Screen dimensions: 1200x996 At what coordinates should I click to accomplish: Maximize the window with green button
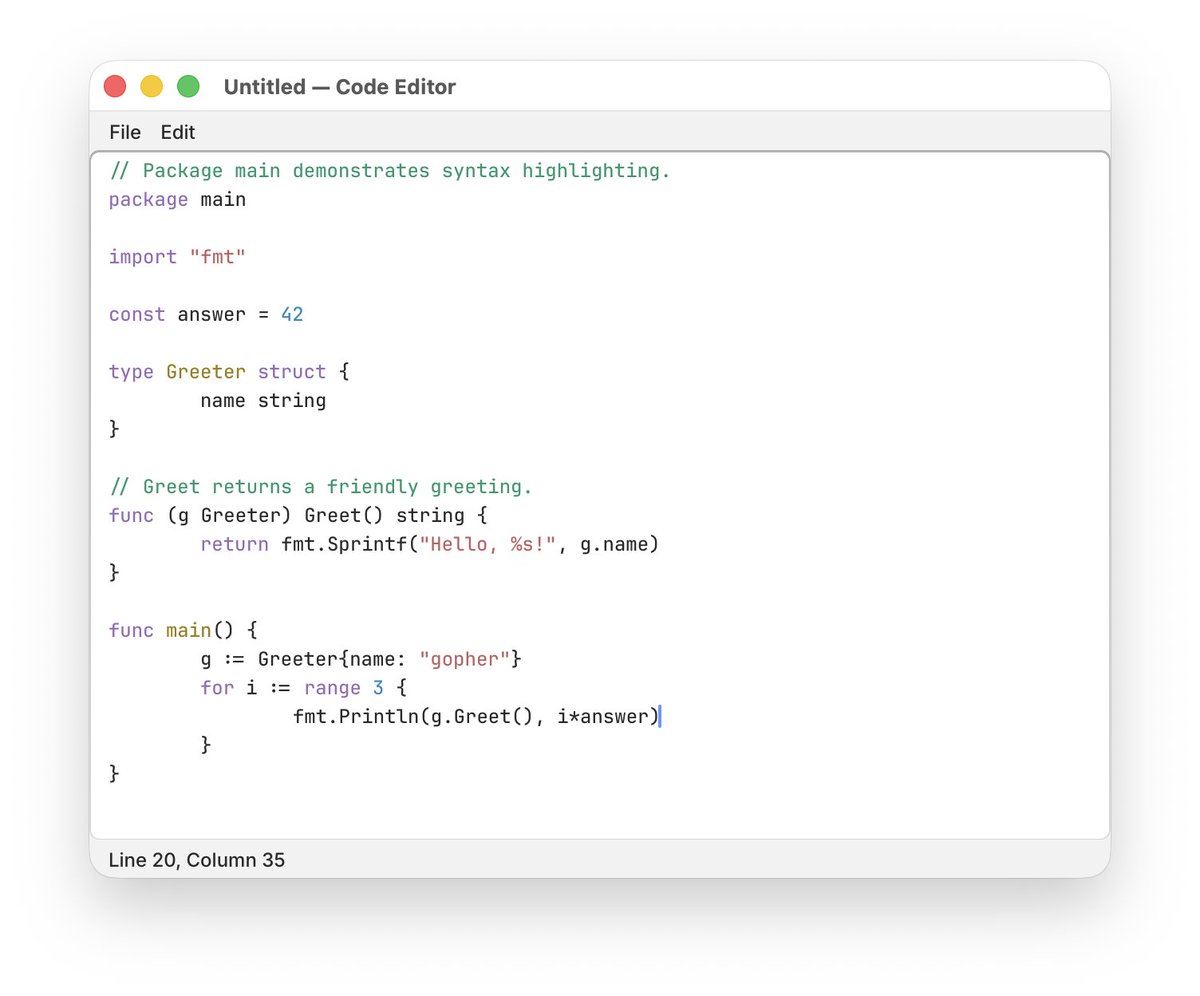point(188,87)
